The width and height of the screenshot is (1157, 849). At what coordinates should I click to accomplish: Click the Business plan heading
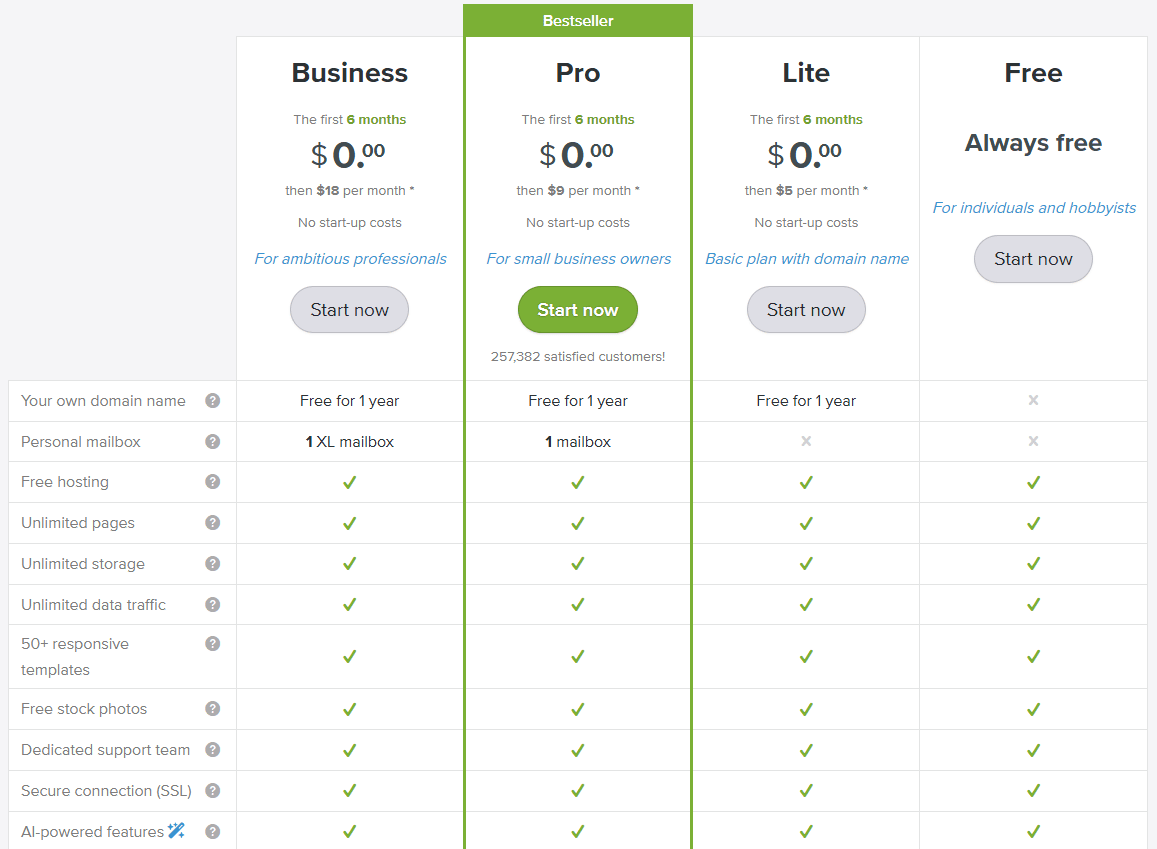350,73
